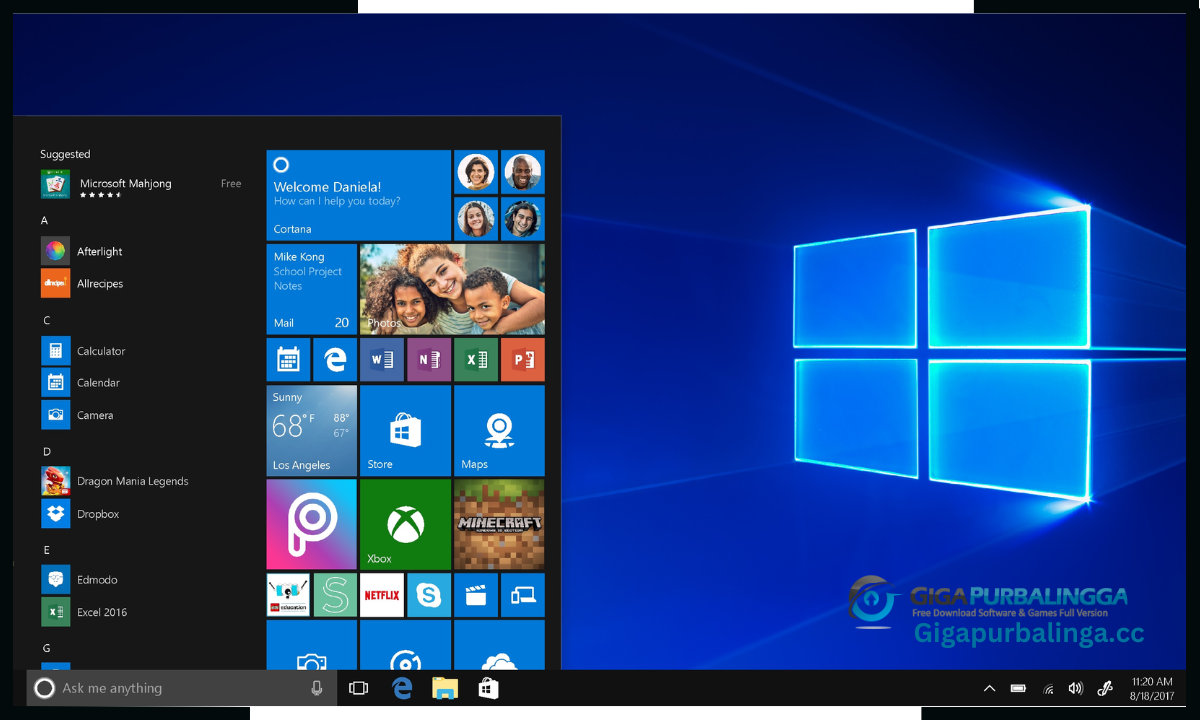Launch the Word tile
This screenshot has height=720, width=1200.
point(382,359)
